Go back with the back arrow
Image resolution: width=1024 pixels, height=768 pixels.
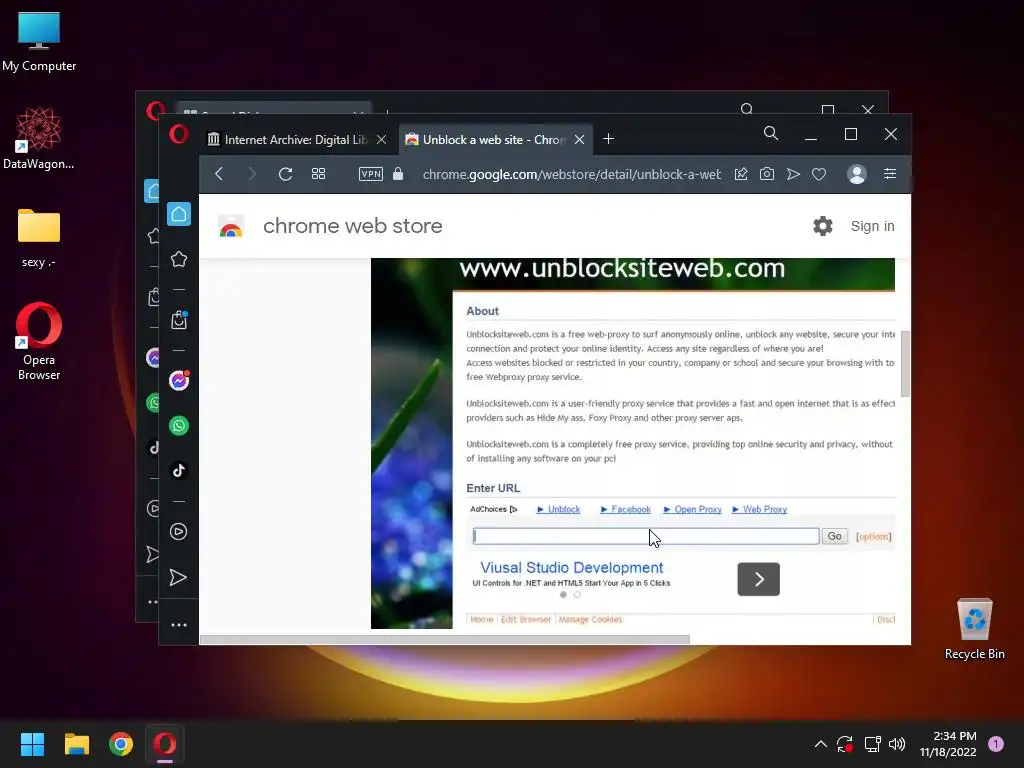(x=219, y=174)
